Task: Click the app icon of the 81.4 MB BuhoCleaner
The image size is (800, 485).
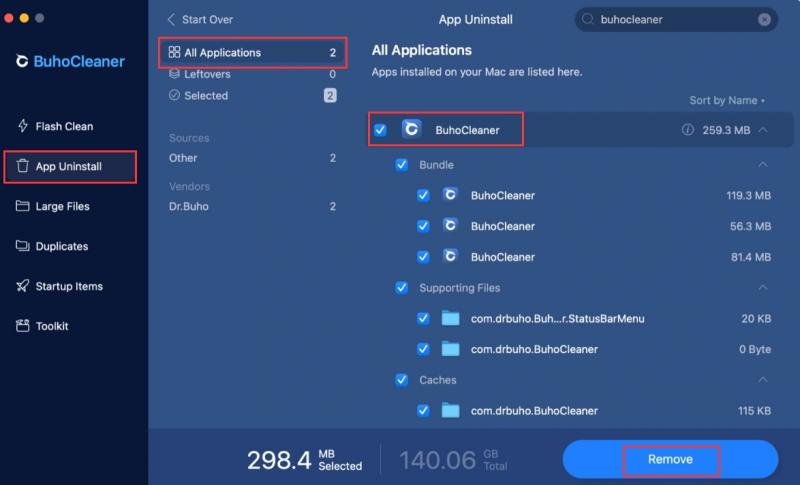Action: point(450,256)
